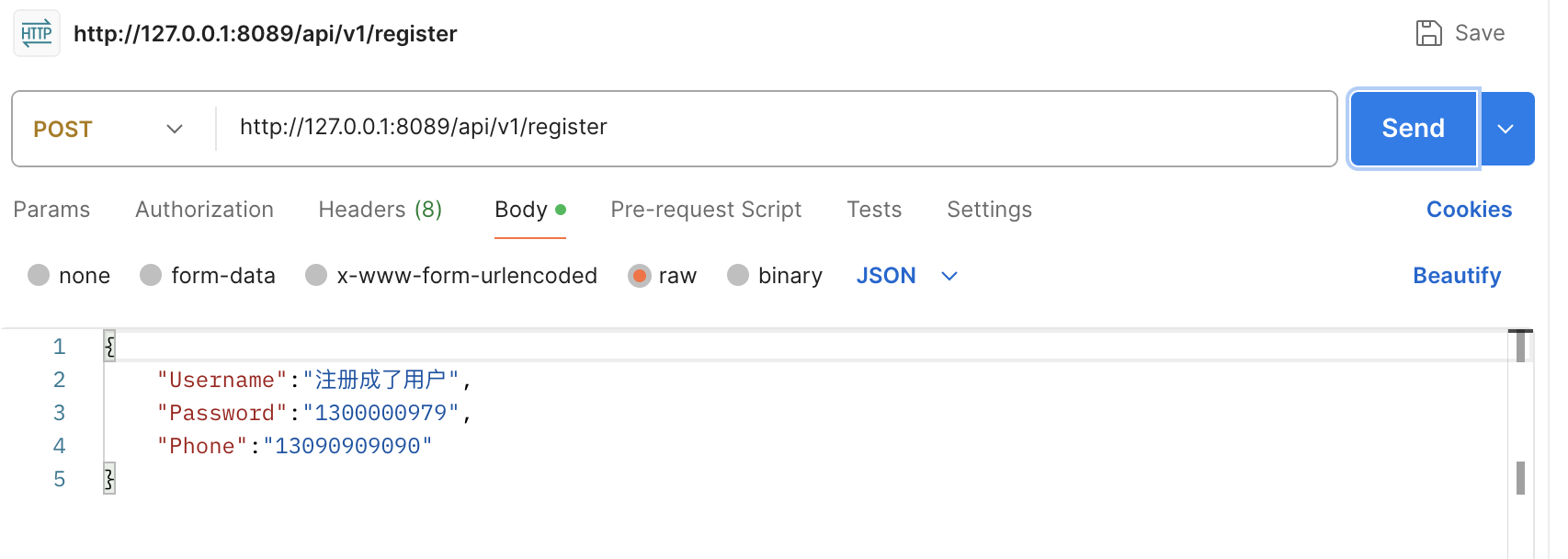Open the Authorization tab

pyautogui.click(x=204, y=210)
